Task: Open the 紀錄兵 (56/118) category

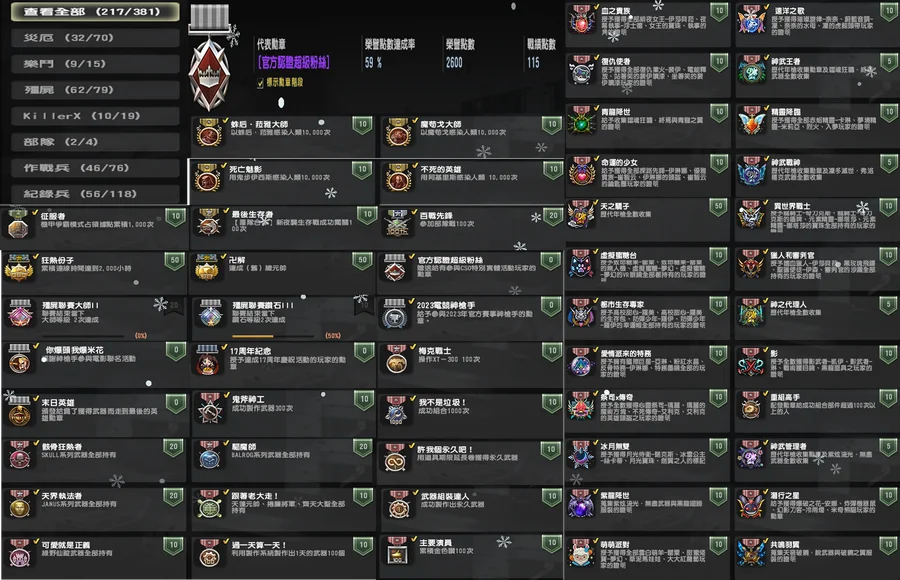Action: coord(95,194)
